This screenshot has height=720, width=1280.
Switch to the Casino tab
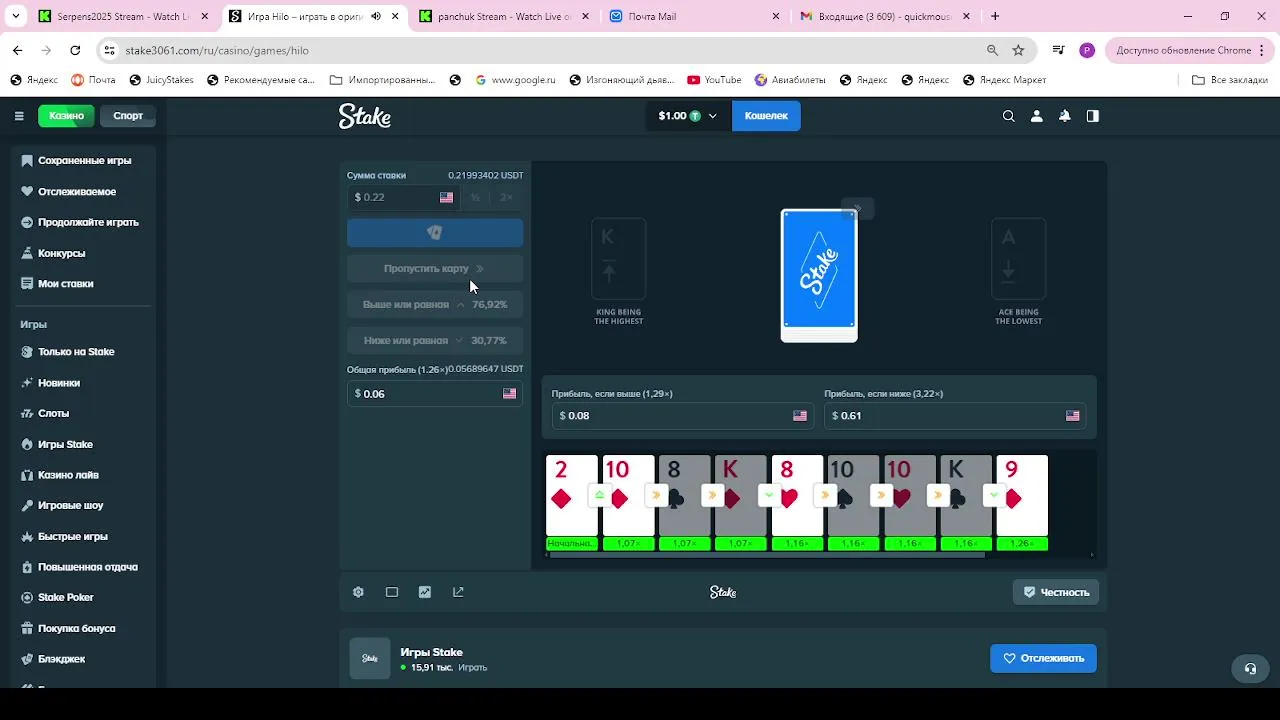(x=67, y=116)
